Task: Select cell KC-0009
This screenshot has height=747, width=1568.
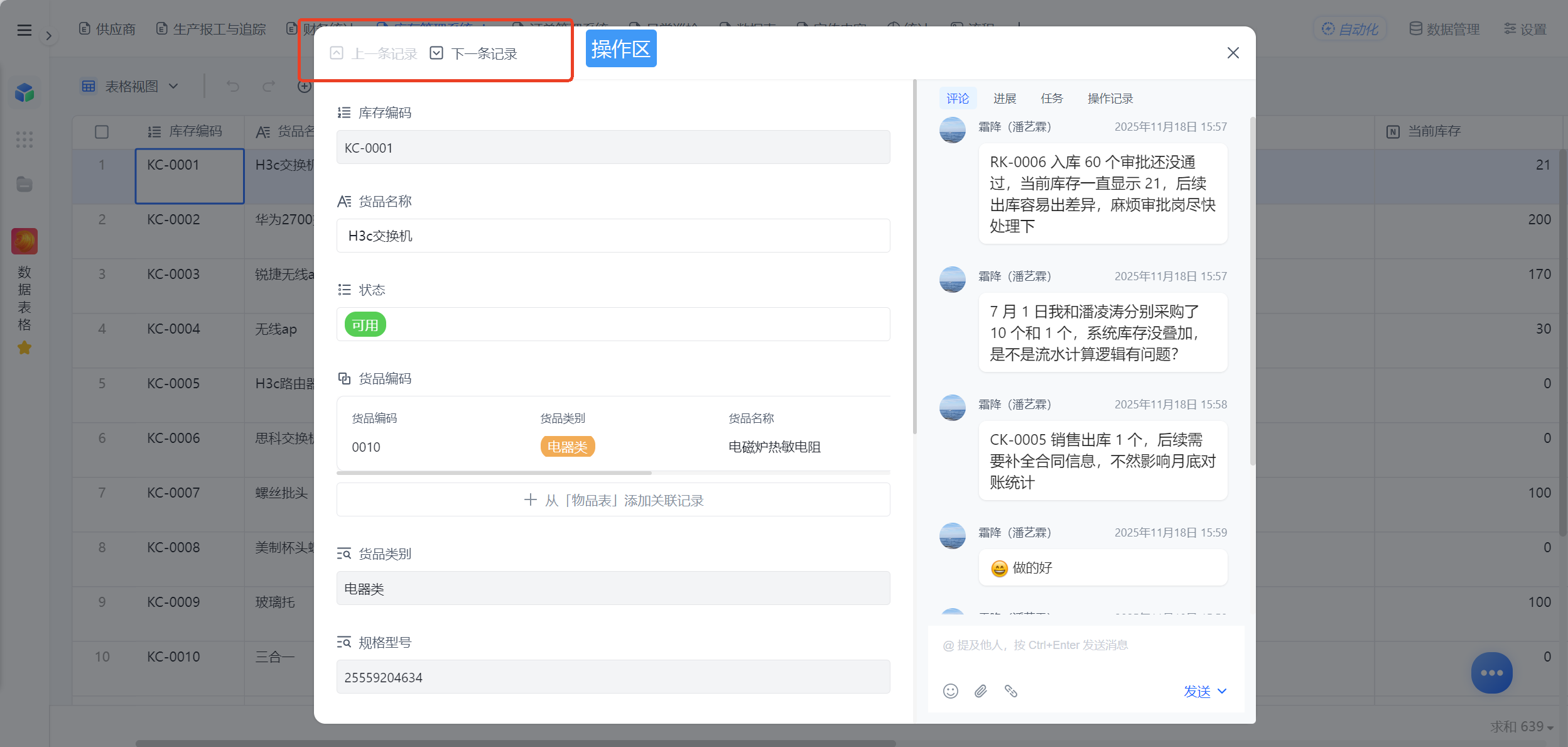Action: tap(190, 614)
